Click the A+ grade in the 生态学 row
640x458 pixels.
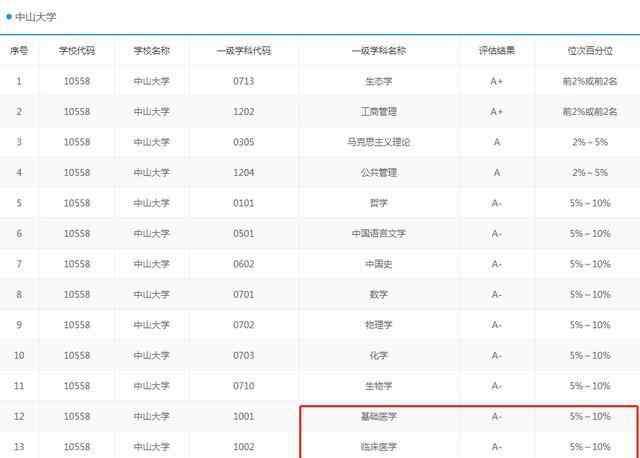click(497, 81)
